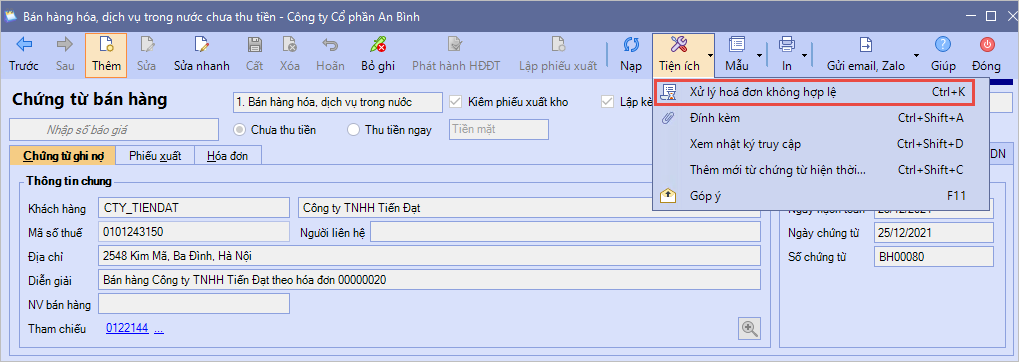Close the form with Đóng
The height and width of the screenshot is (362, 1019).
click(x=987, y=54)
